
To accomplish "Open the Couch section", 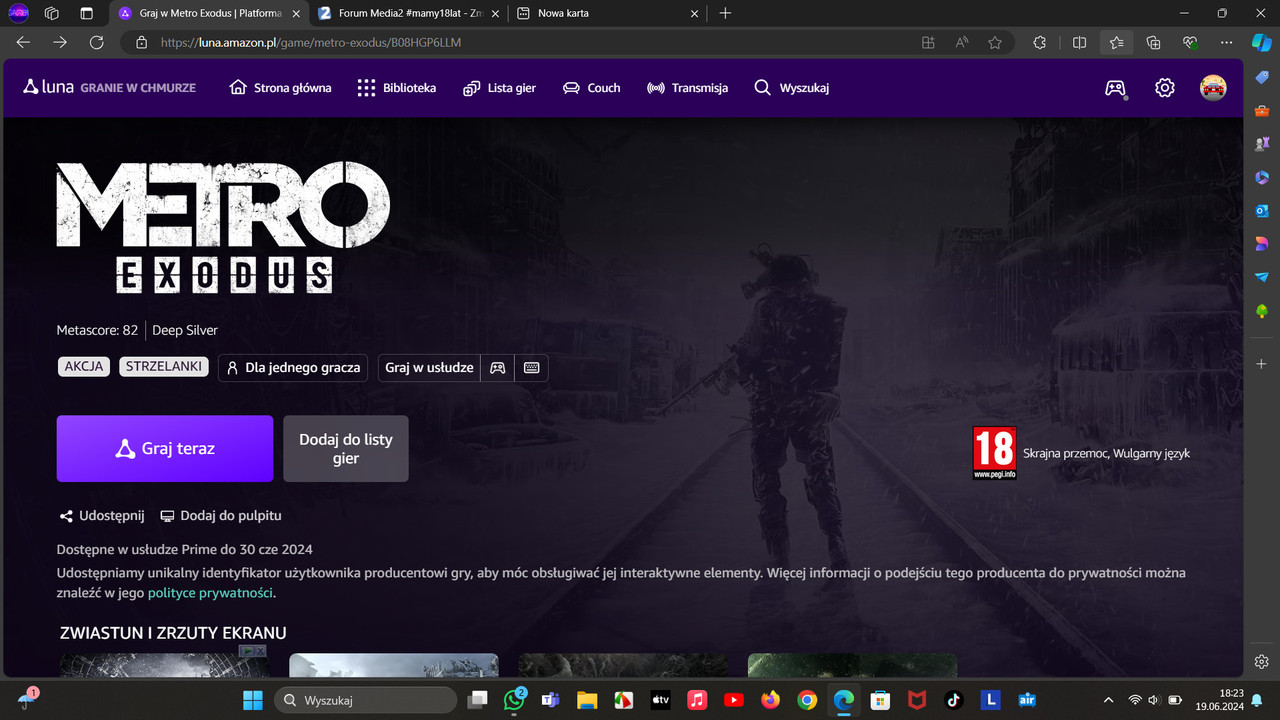I will pyautogui.click(x=591, y=88).
